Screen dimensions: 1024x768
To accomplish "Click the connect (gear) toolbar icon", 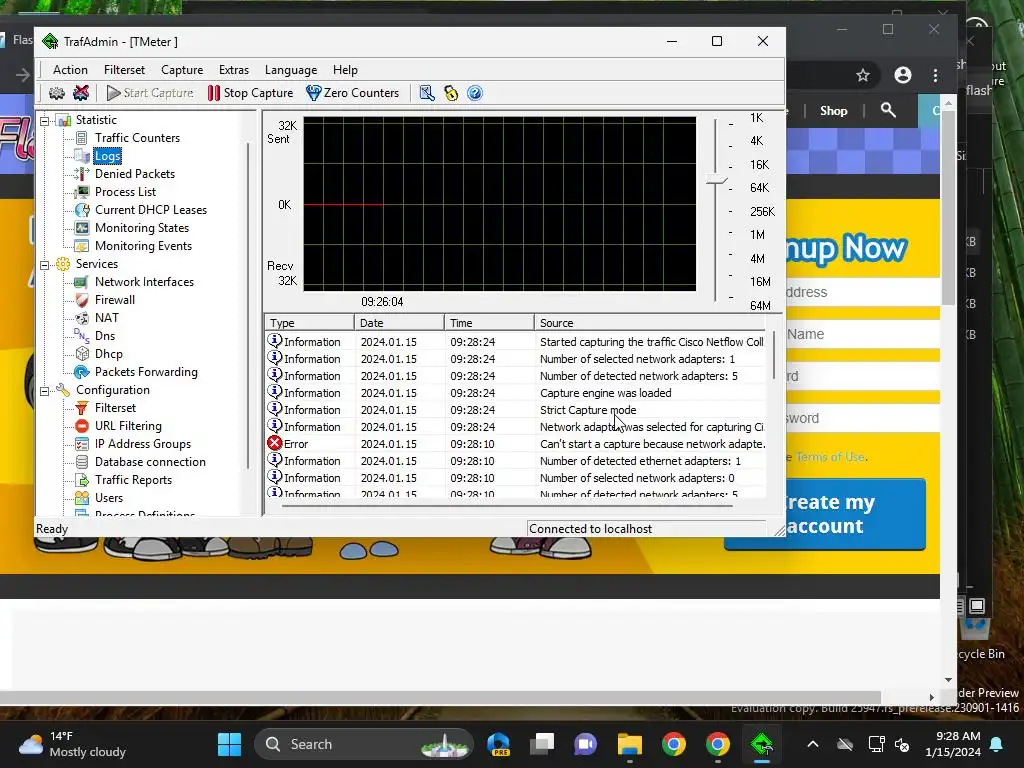I will pyautogui.click(x=57, y=93).
